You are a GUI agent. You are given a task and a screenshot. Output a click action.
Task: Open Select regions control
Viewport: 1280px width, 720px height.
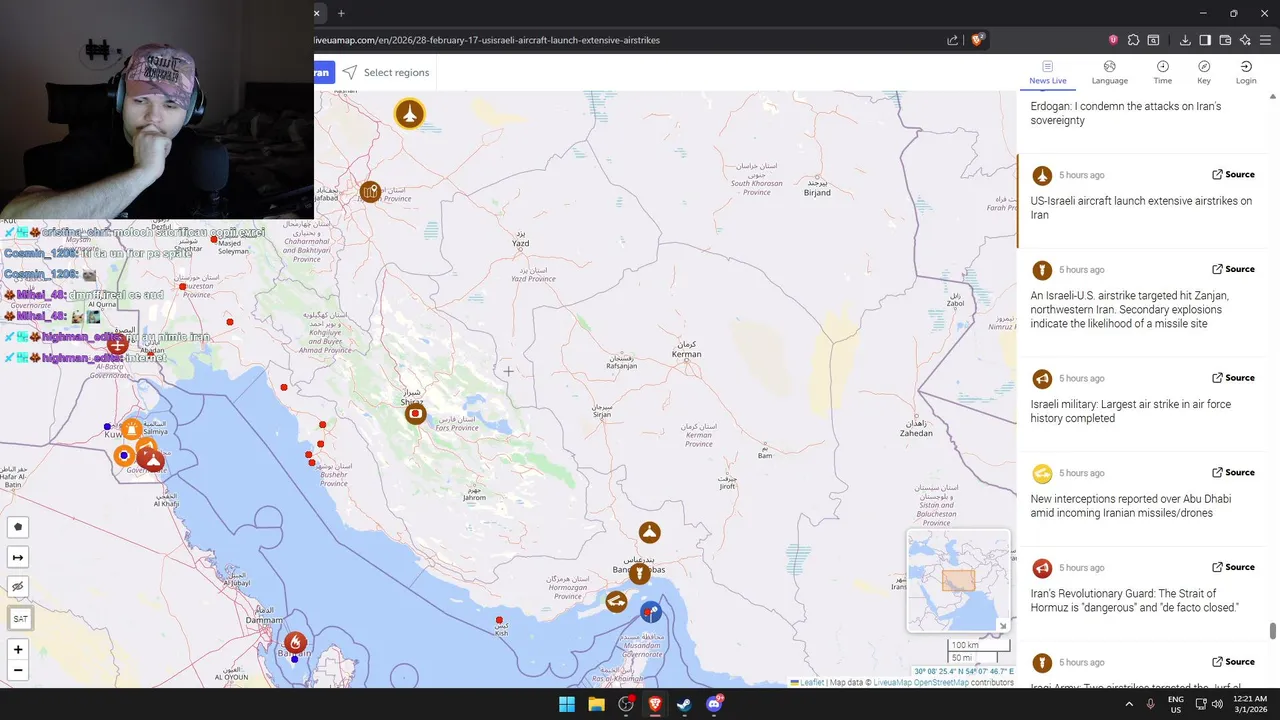386,72
